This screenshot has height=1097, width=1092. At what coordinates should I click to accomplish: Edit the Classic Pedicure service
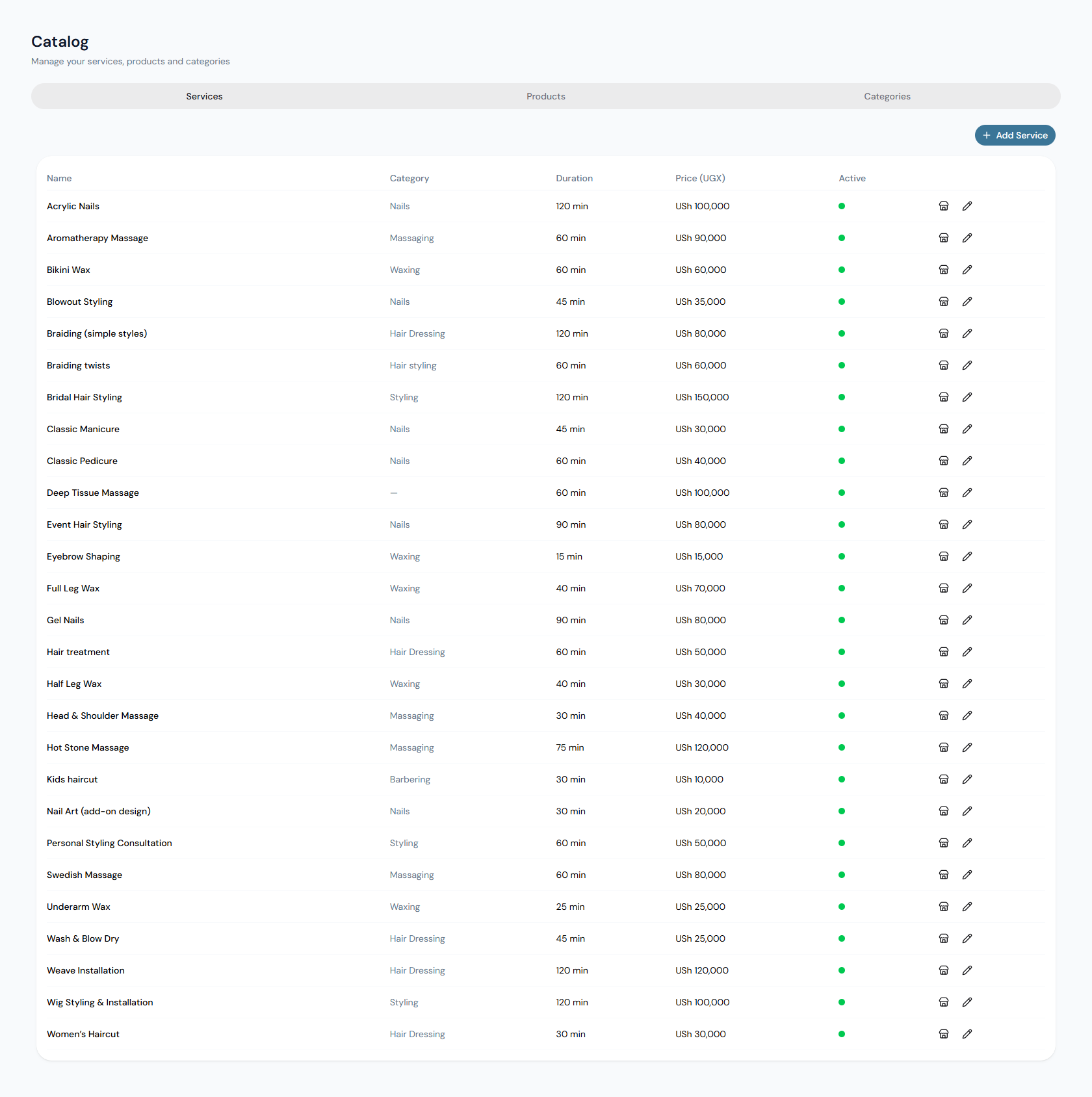tap(967, 461)
